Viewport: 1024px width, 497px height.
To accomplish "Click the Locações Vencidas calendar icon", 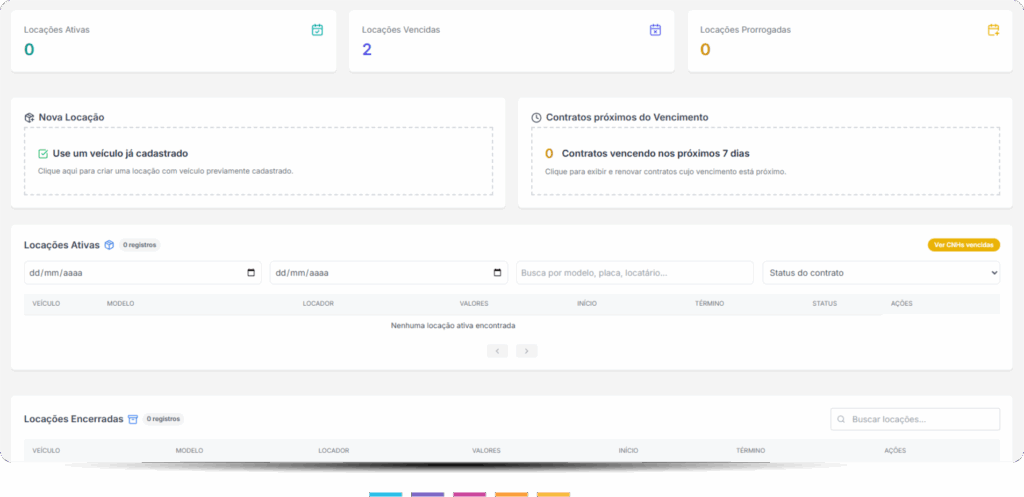I will click(655, 30).
